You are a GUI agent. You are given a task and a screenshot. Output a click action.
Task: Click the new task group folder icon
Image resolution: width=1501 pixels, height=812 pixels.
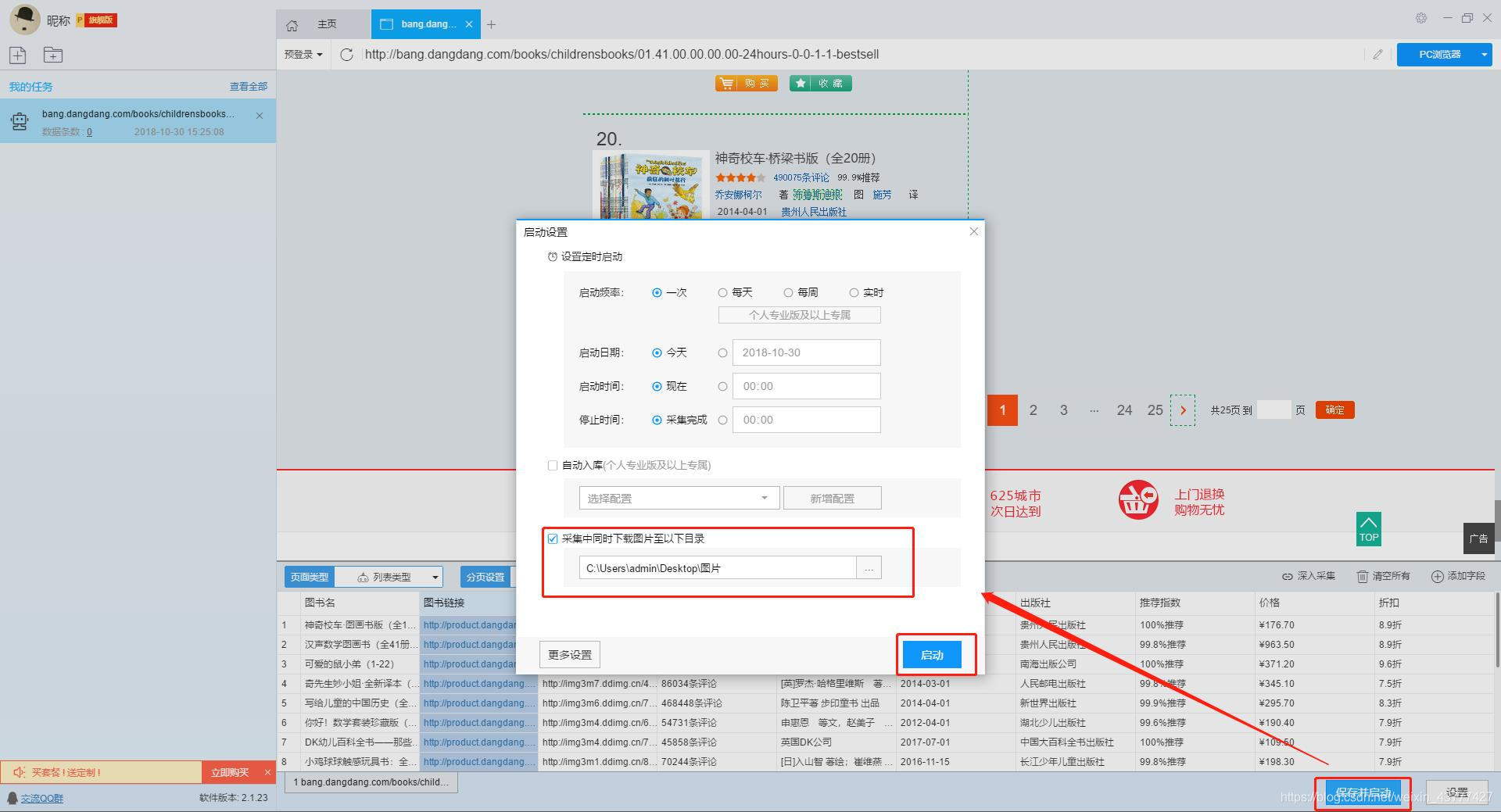pos(53,55)
